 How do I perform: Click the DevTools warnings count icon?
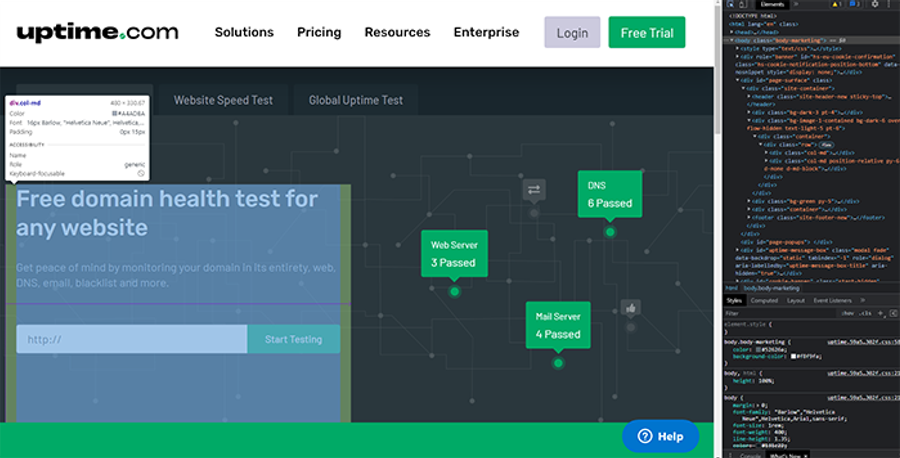pos(836,4)
